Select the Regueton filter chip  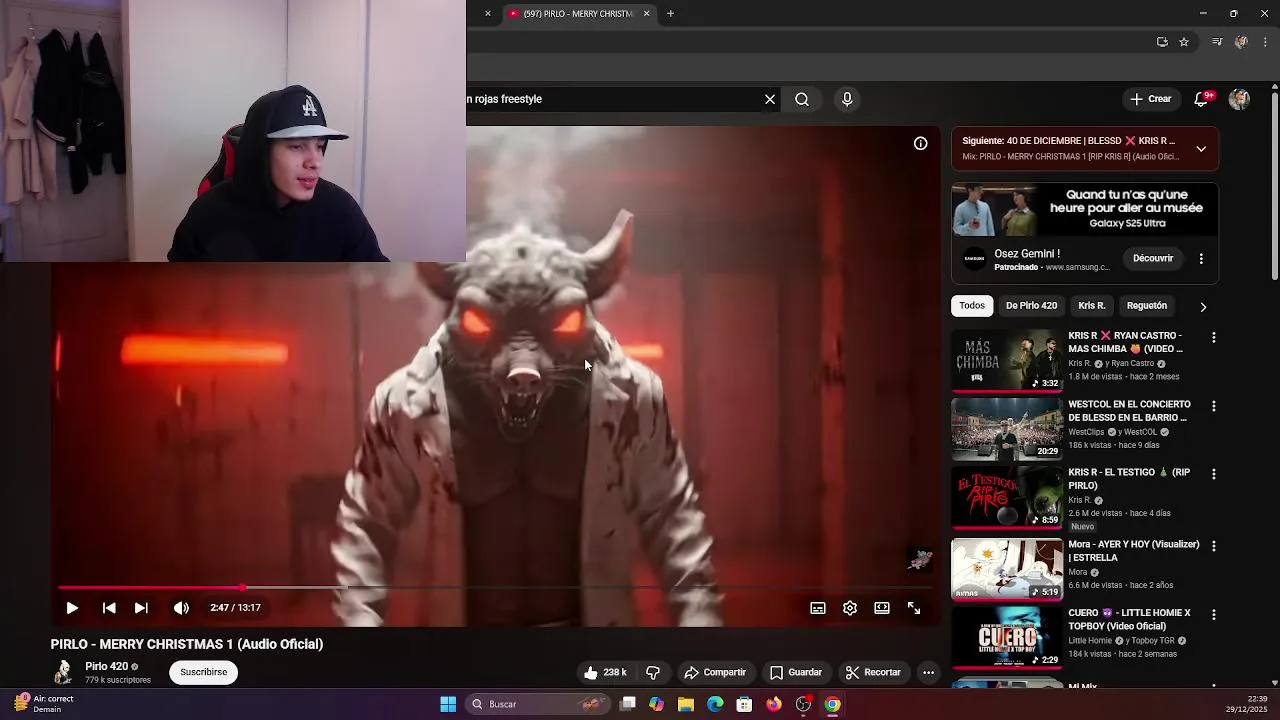click(x=1147, y=306)
